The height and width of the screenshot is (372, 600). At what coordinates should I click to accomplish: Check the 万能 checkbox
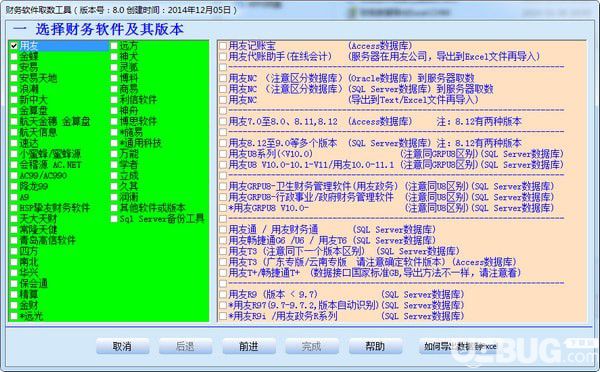[x=114, y=154]
